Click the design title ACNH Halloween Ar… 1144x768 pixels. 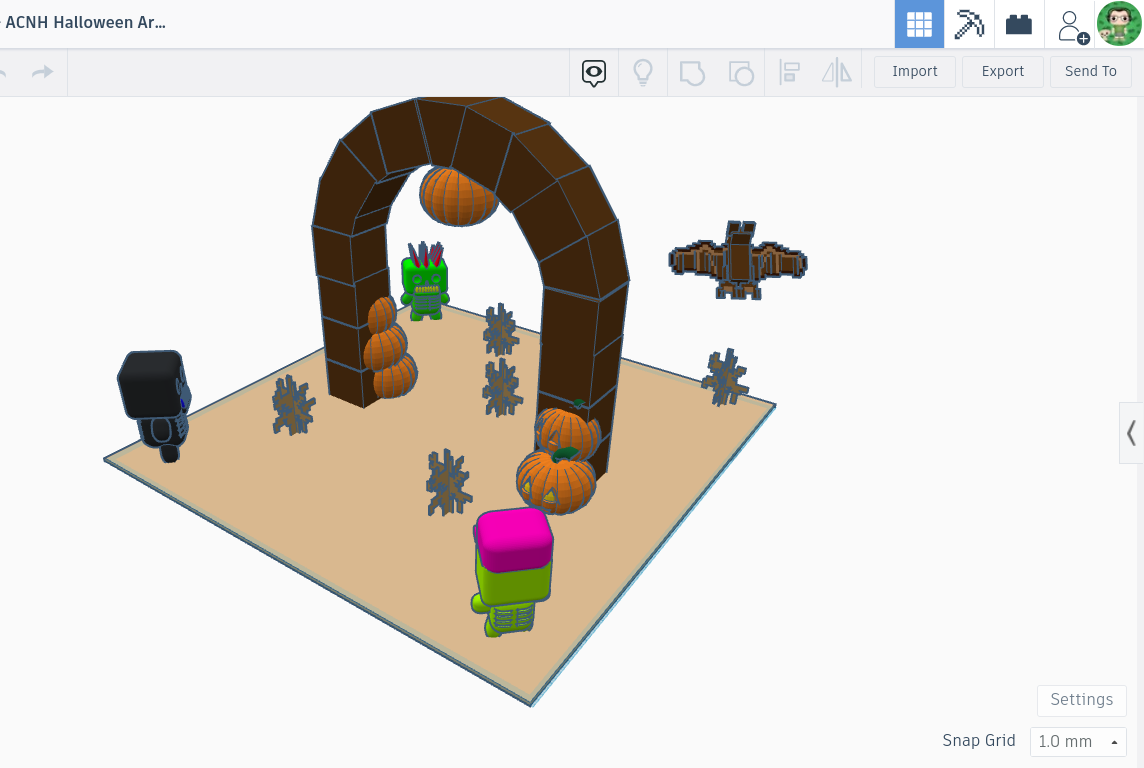(85, 23)
